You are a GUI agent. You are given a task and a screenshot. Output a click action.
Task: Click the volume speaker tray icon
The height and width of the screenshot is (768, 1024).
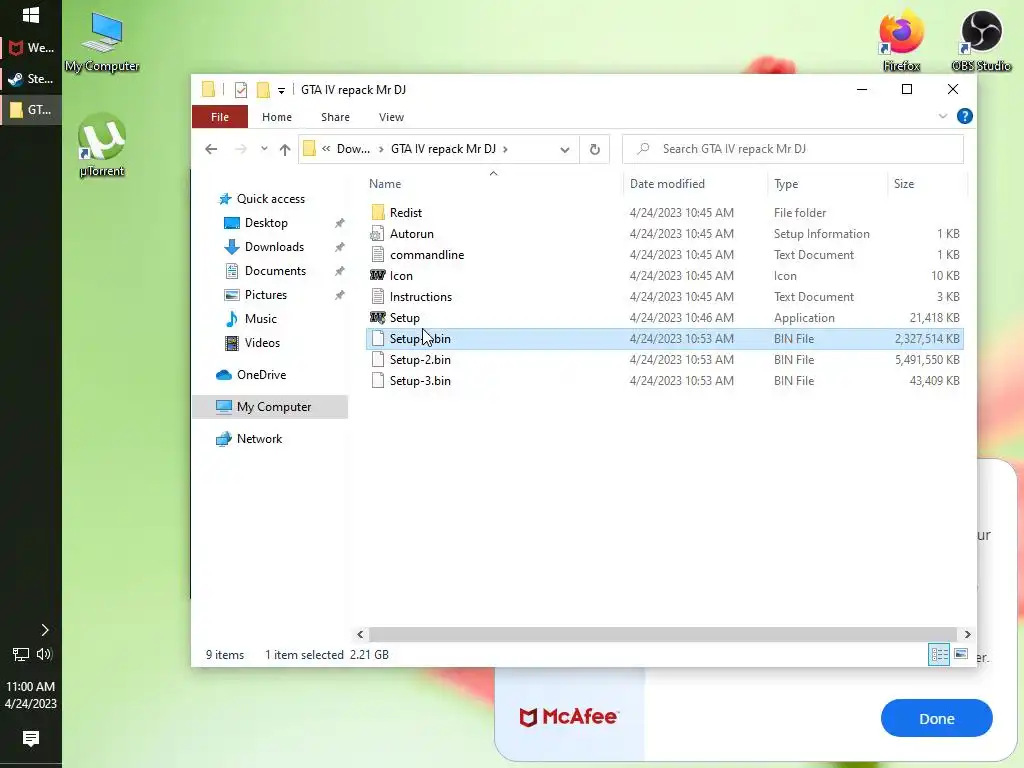pos(44,654)
